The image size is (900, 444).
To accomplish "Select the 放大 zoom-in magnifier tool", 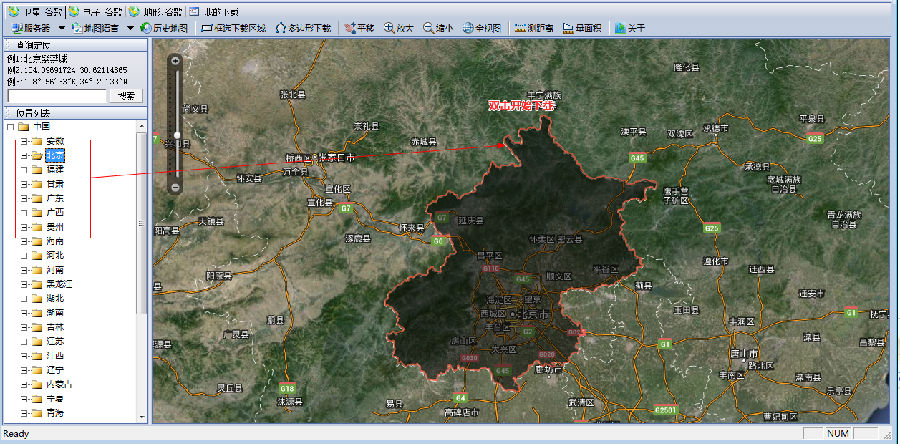I will [x=399, y=27].
